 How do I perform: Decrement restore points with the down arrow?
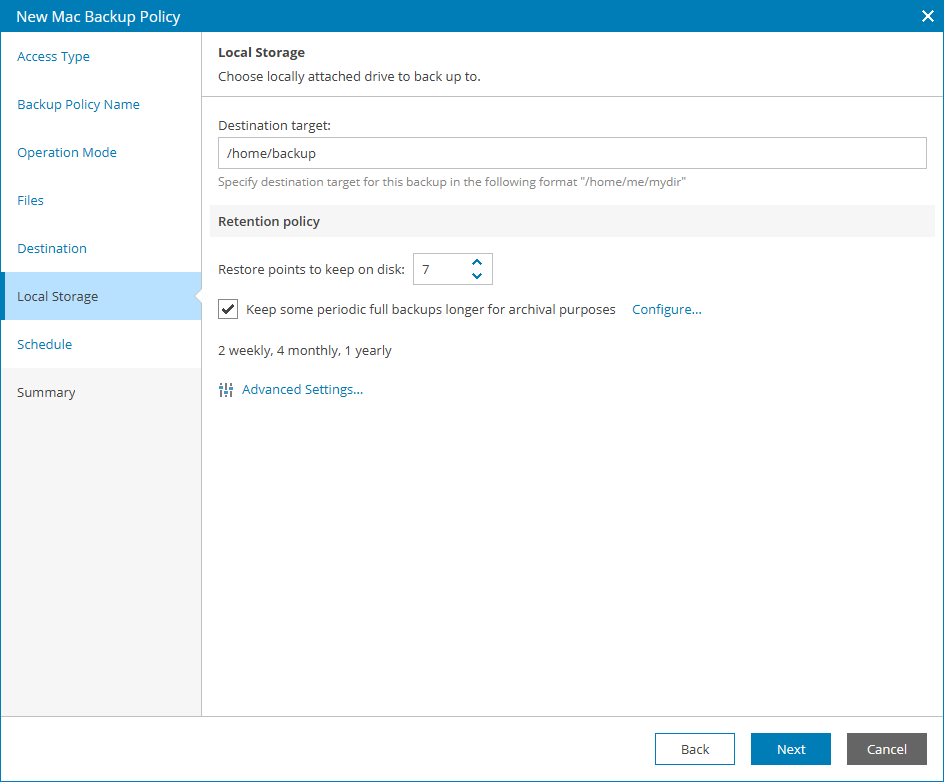[476, 275]
